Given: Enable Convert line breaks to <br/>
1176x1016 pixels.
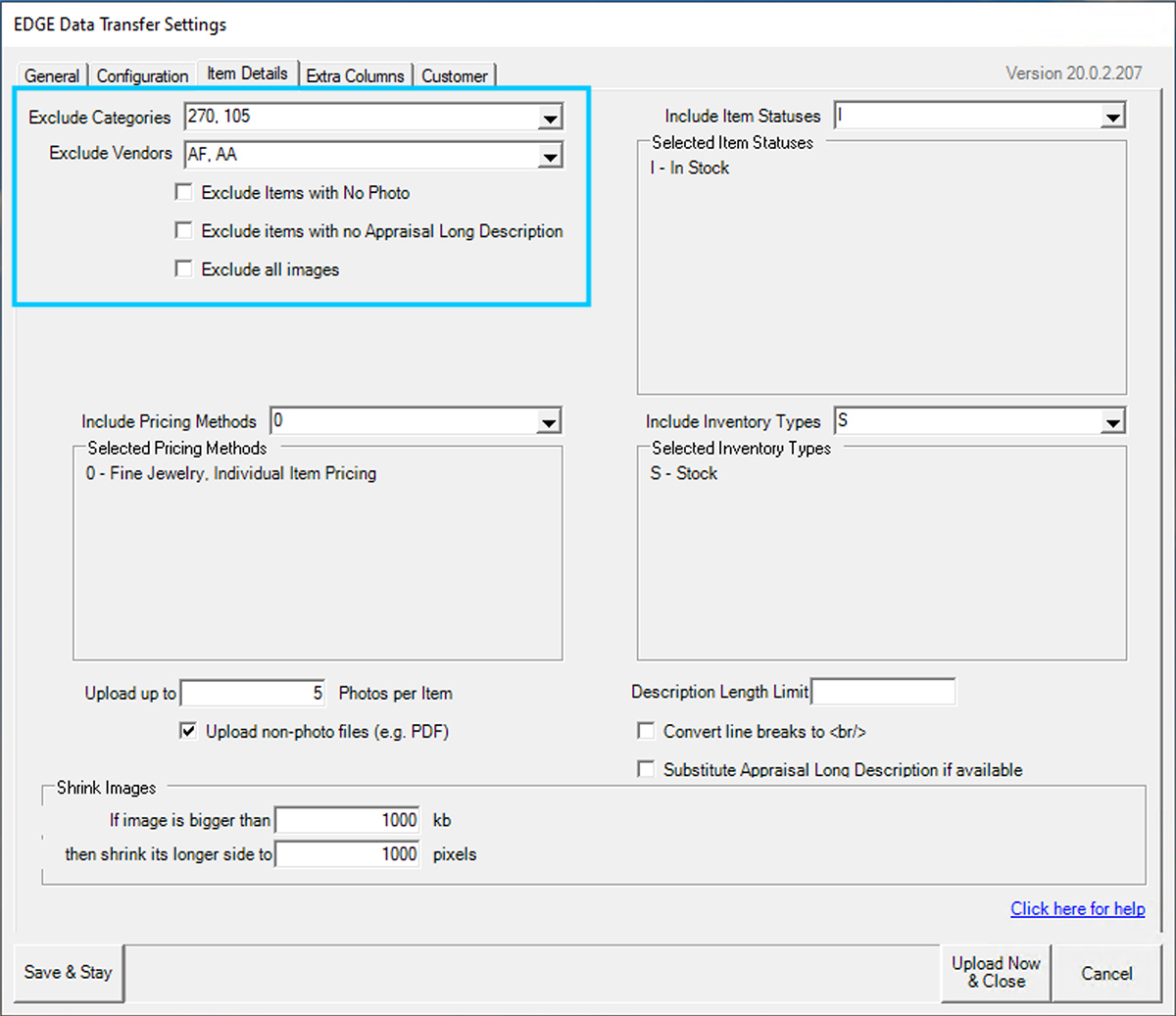Looking at the screenshot, I should (x=646, y=731).
